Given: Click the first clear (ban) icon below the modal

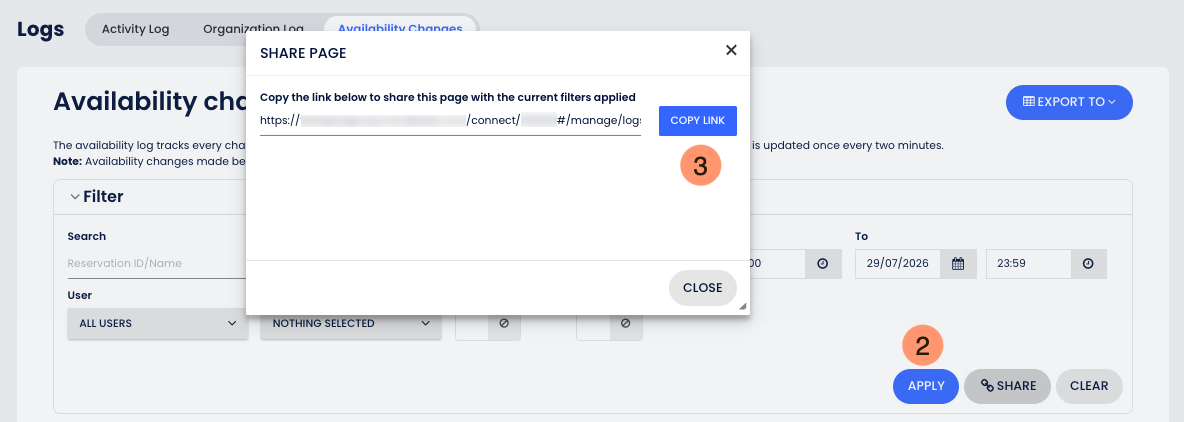Looking at the screenshot, I should pyautogui.click(x=504, y=323).
